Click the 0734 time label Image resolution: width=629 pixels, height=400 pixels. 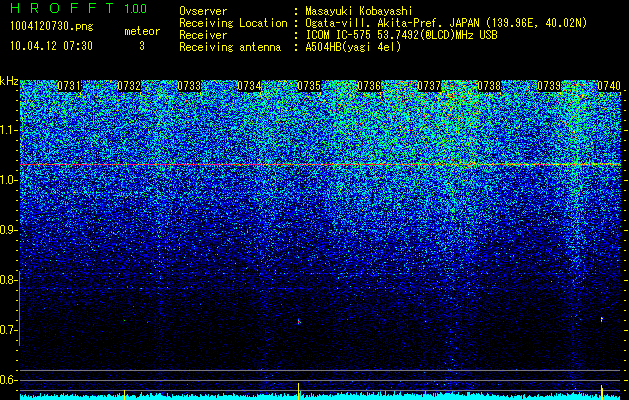coord(249,86)
